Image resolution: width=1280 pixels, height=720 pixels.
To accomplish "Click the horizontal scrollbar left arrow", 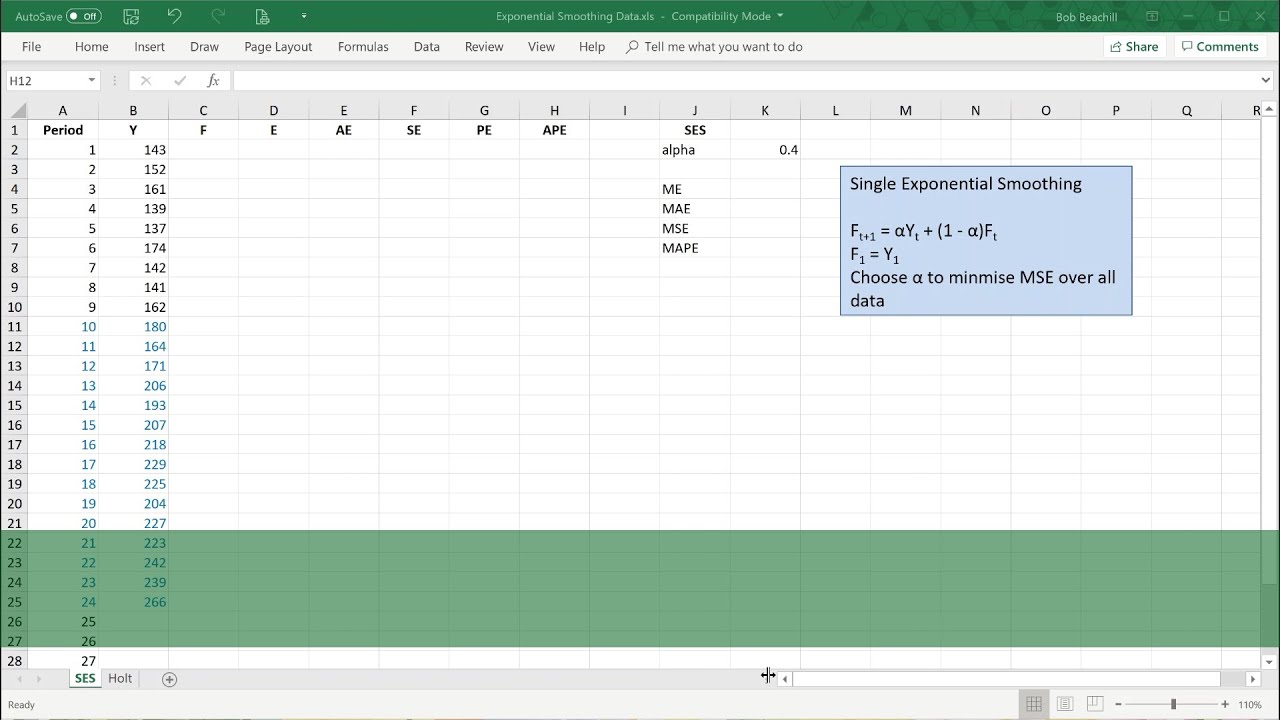I will (785, 679).
